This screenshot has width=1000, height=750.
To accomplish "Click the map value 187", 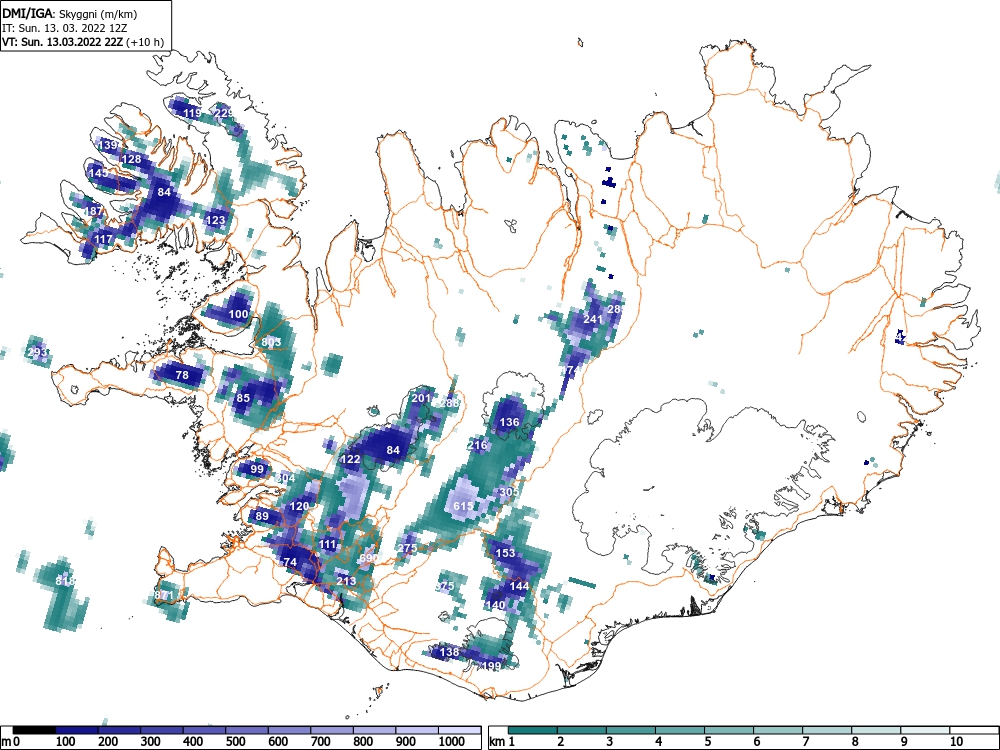I will click(x=94, y=211).
